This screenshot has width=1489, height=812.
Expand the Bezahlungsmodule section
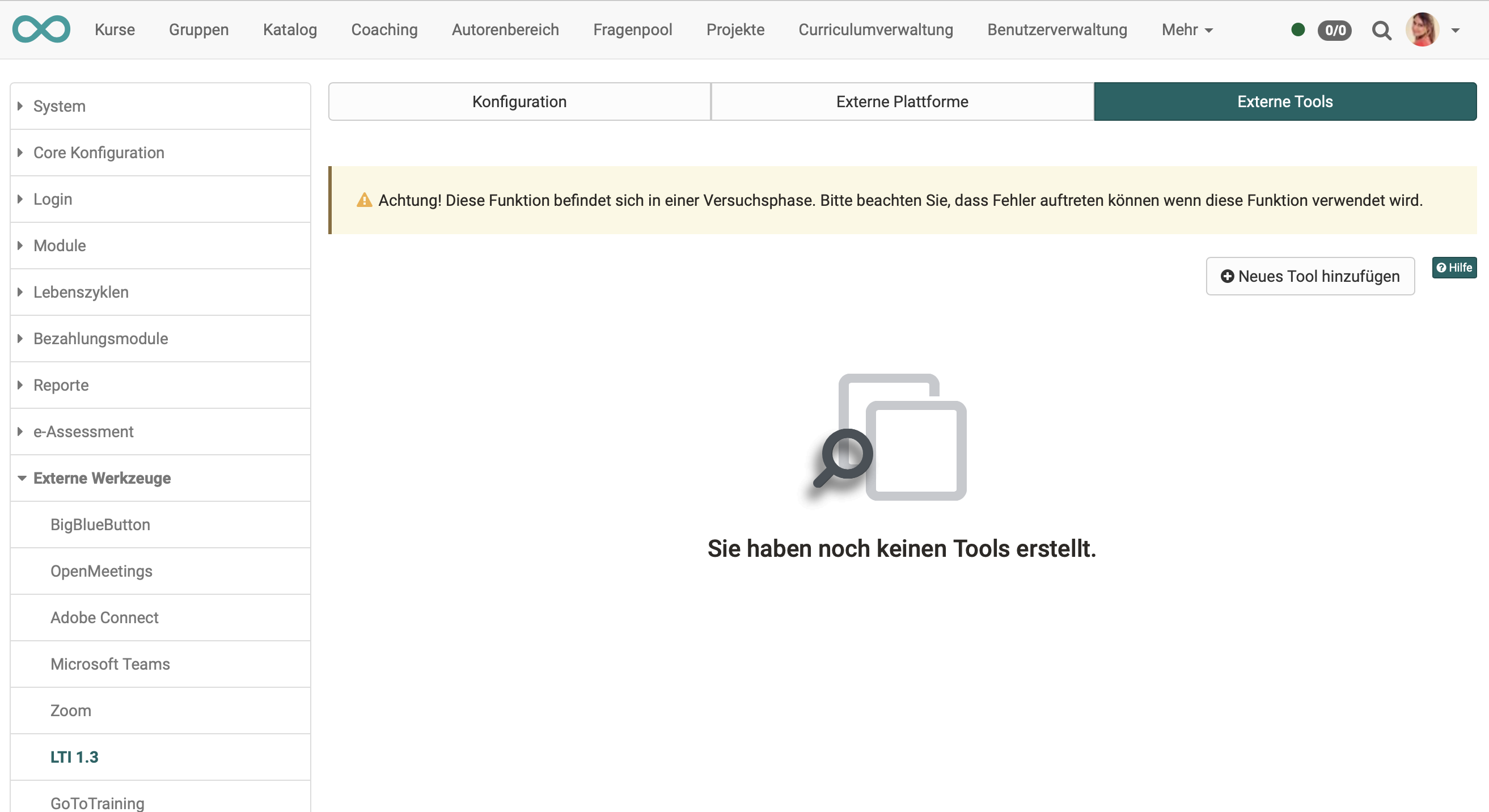pos(100,339)
